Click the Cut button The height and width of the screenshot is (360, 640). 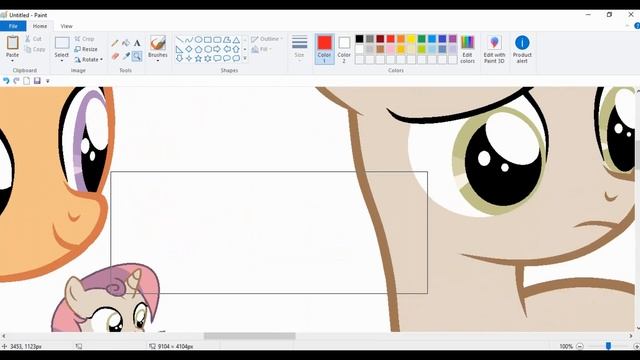[x=33, y=39]
